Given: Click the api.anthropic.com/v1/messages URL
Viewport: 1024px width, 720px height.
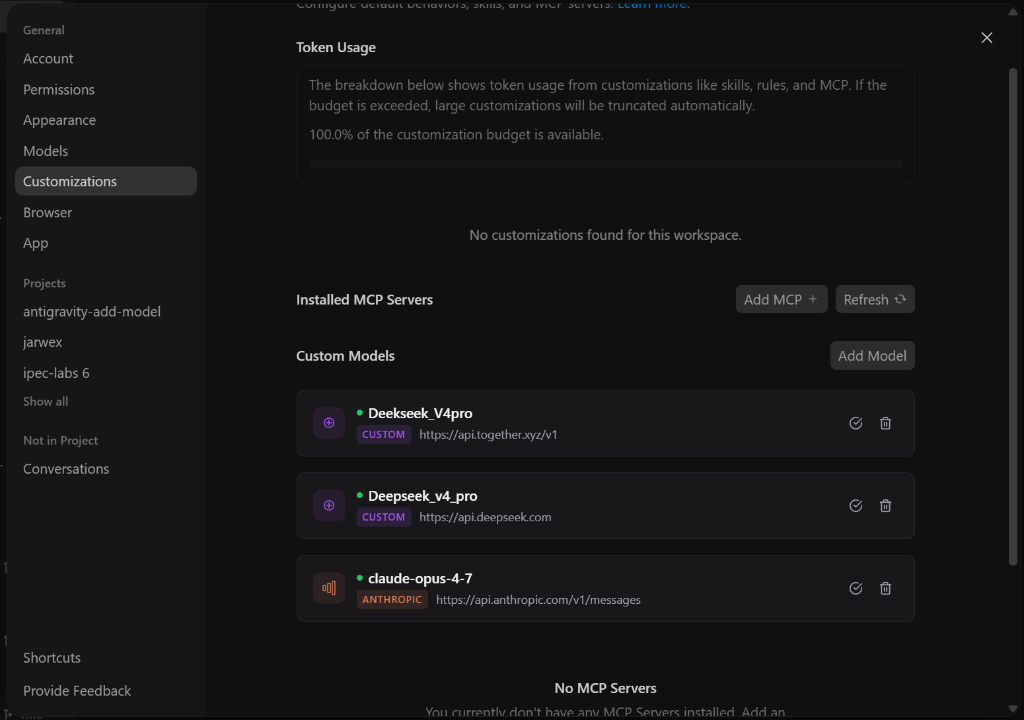Looking at the screenshot, I should (x=538, y=600).
